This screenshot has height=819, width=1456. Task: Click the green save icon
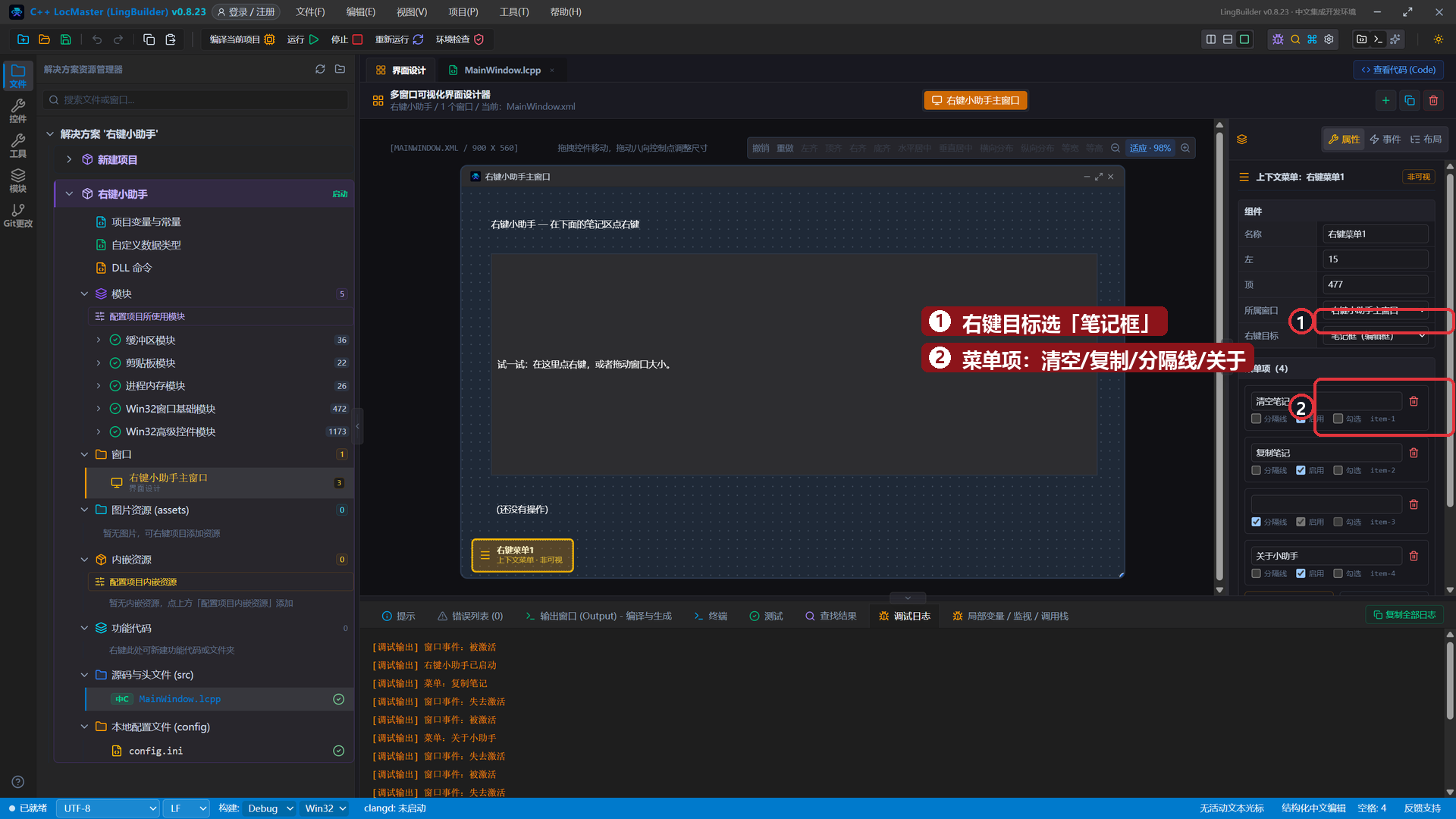[65, 39]
